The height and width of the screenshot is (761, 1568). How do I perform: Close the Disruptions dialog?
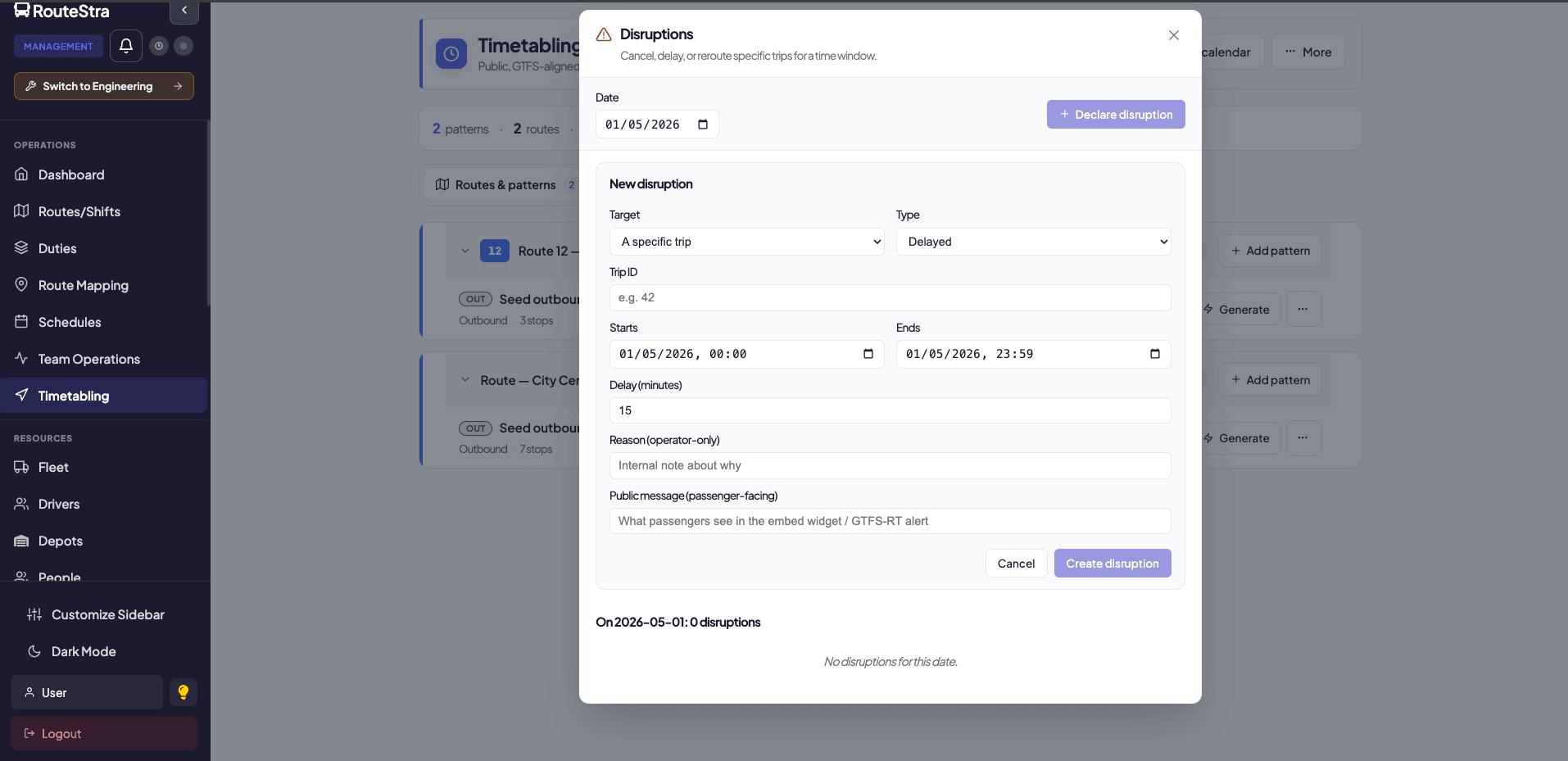[1174, 35]
